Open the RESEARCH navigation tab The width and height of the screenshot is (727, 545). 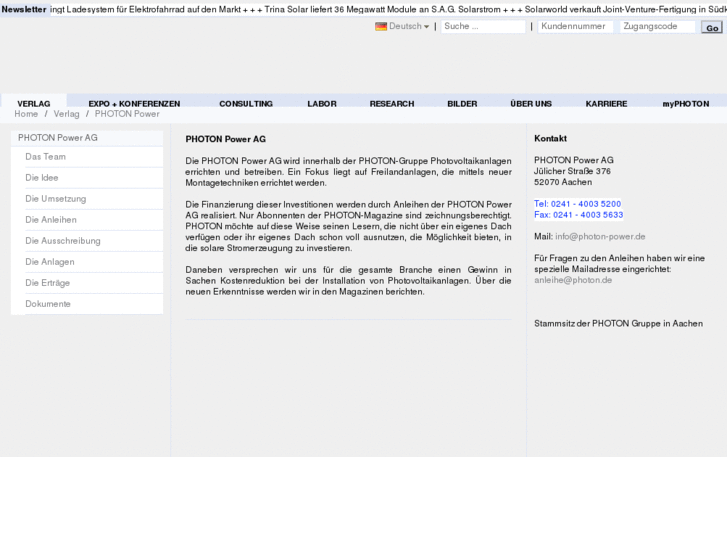coord(392,103)
